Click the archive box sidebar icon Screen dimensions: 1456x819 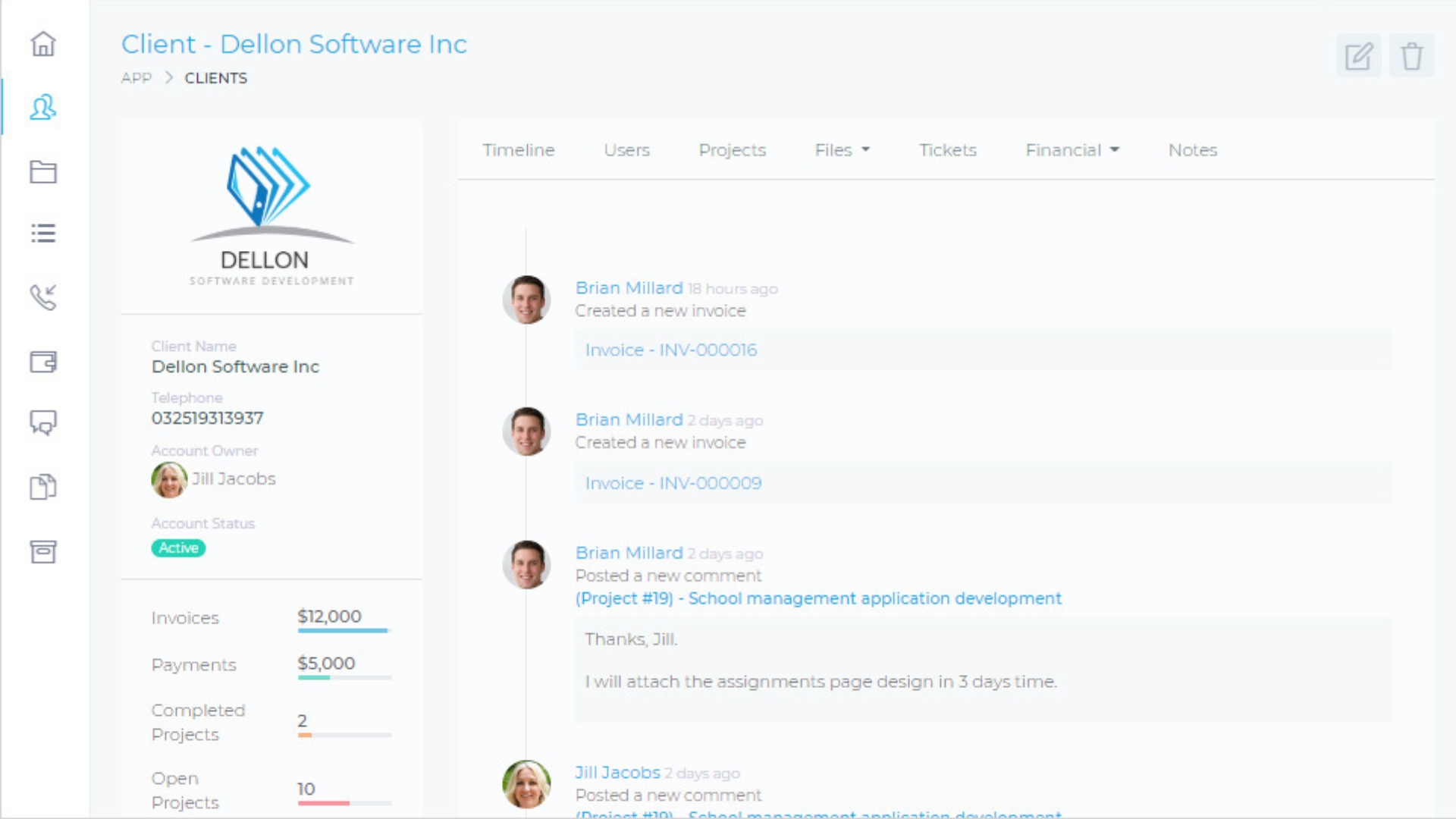click(43, 551)
